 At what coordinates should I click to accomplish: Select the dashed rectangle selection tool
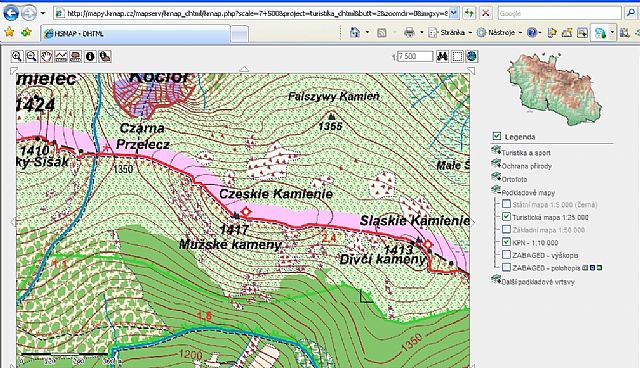point(457,56)
